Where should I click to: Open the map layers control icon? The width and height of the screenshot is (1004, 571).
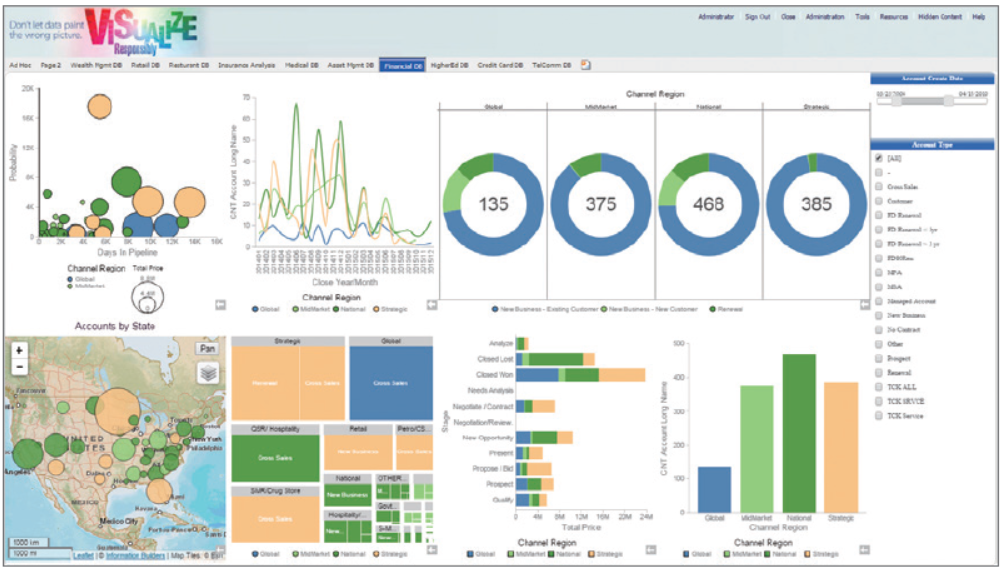207,372
